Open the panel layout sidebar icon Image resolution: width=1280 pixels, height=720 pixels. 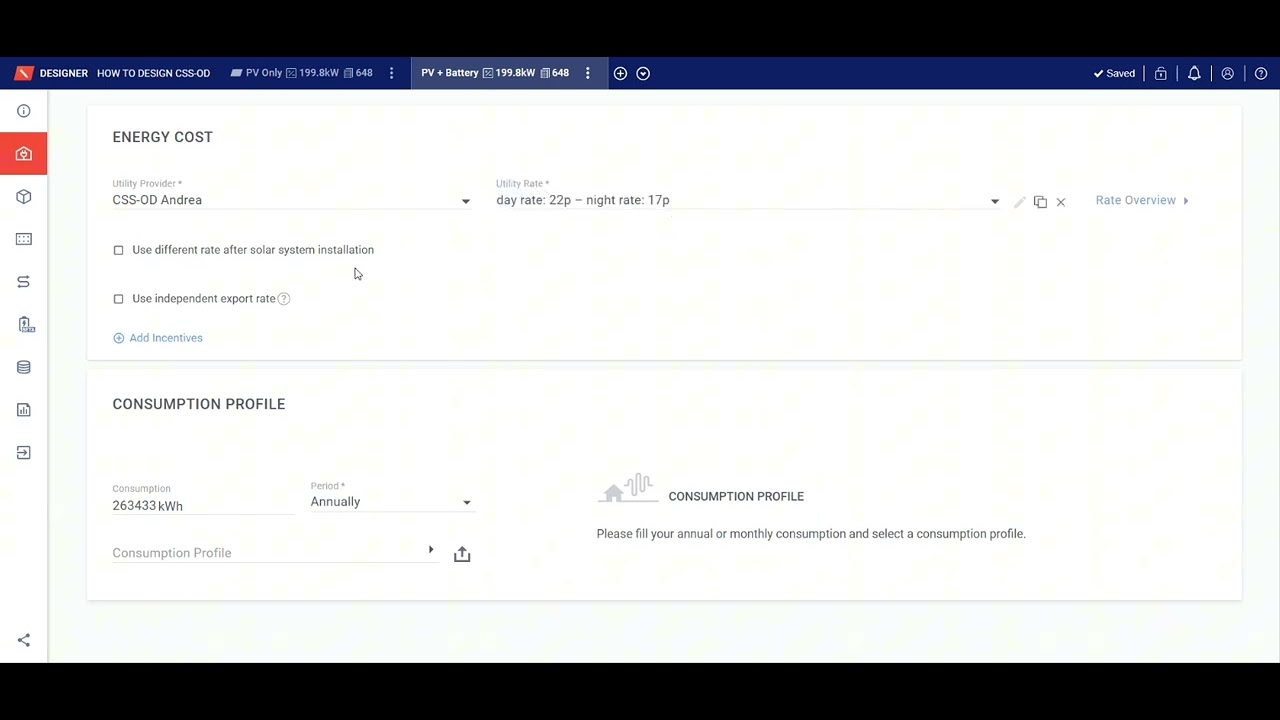[24, 239]
